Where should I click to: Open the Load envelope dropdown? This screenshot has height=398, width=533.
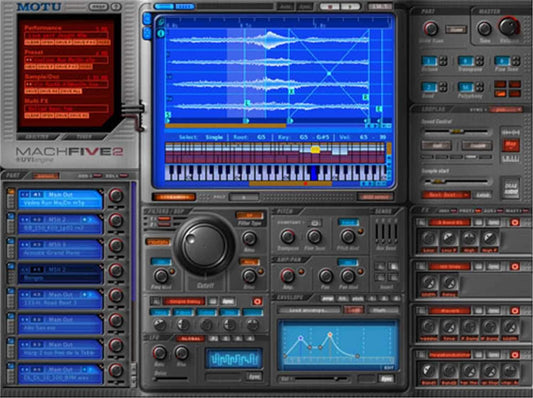tap(309, 310)
